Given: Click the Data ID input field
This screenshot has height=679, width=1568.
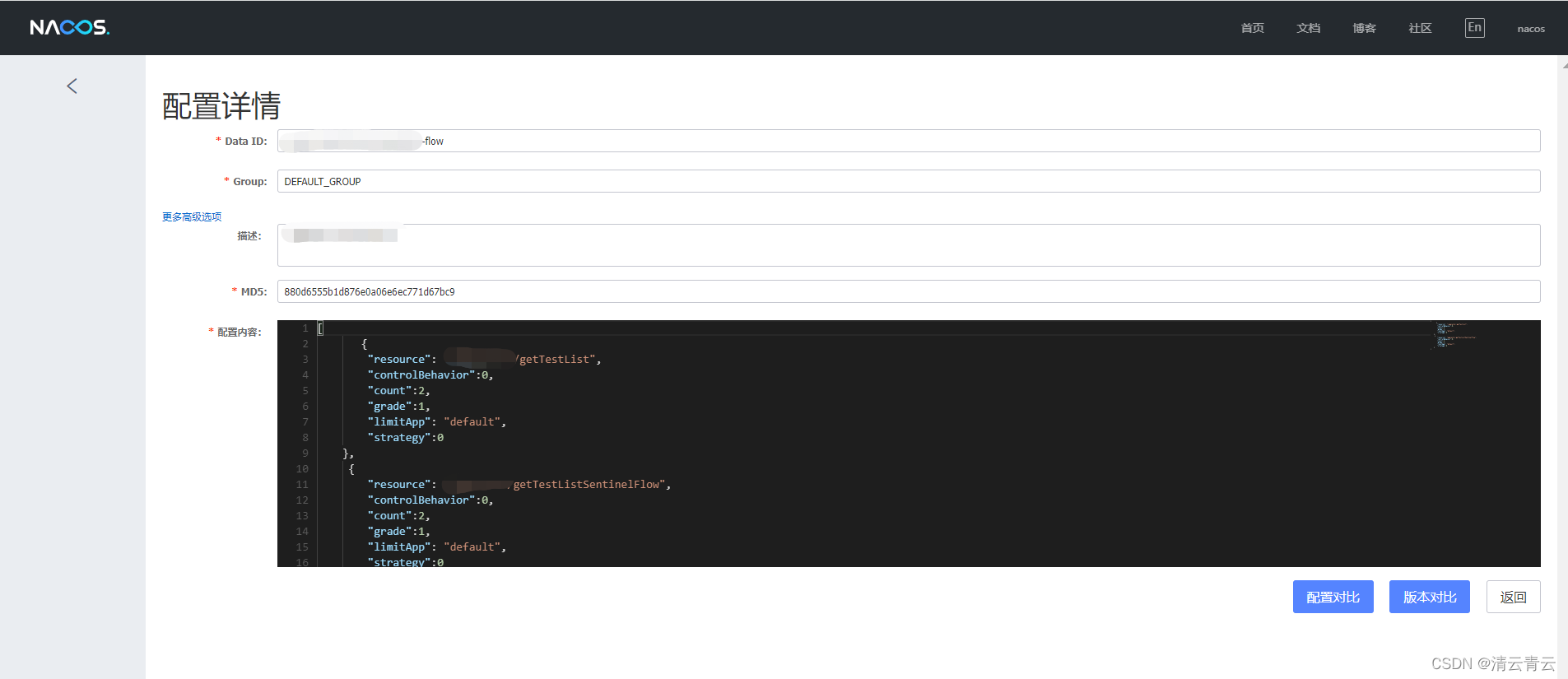Looking at the screenshot, I should pos(909,141).
